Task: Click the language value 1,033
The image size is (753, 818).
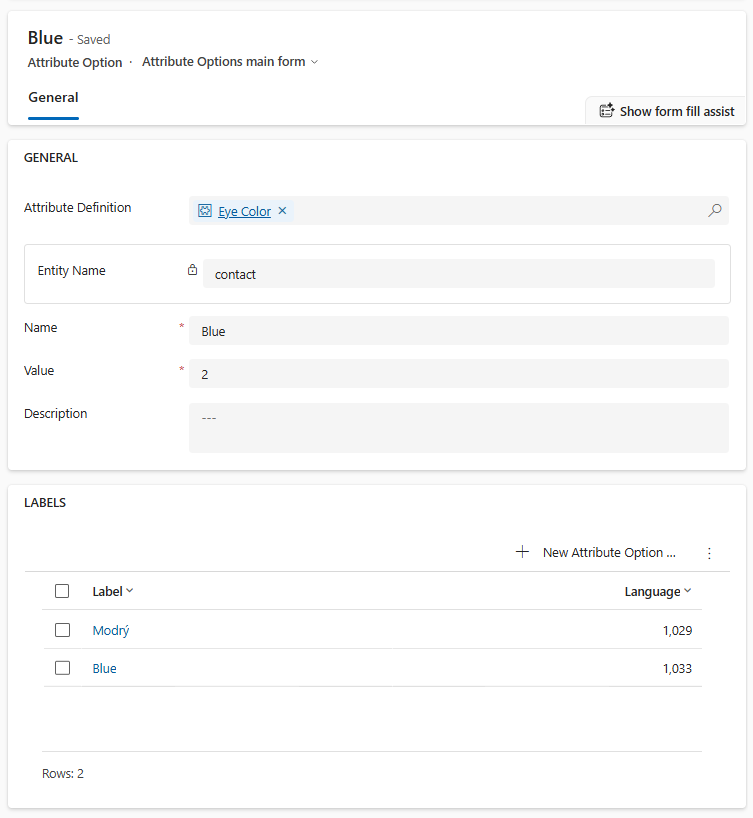Action: click(x=677, y=668)
